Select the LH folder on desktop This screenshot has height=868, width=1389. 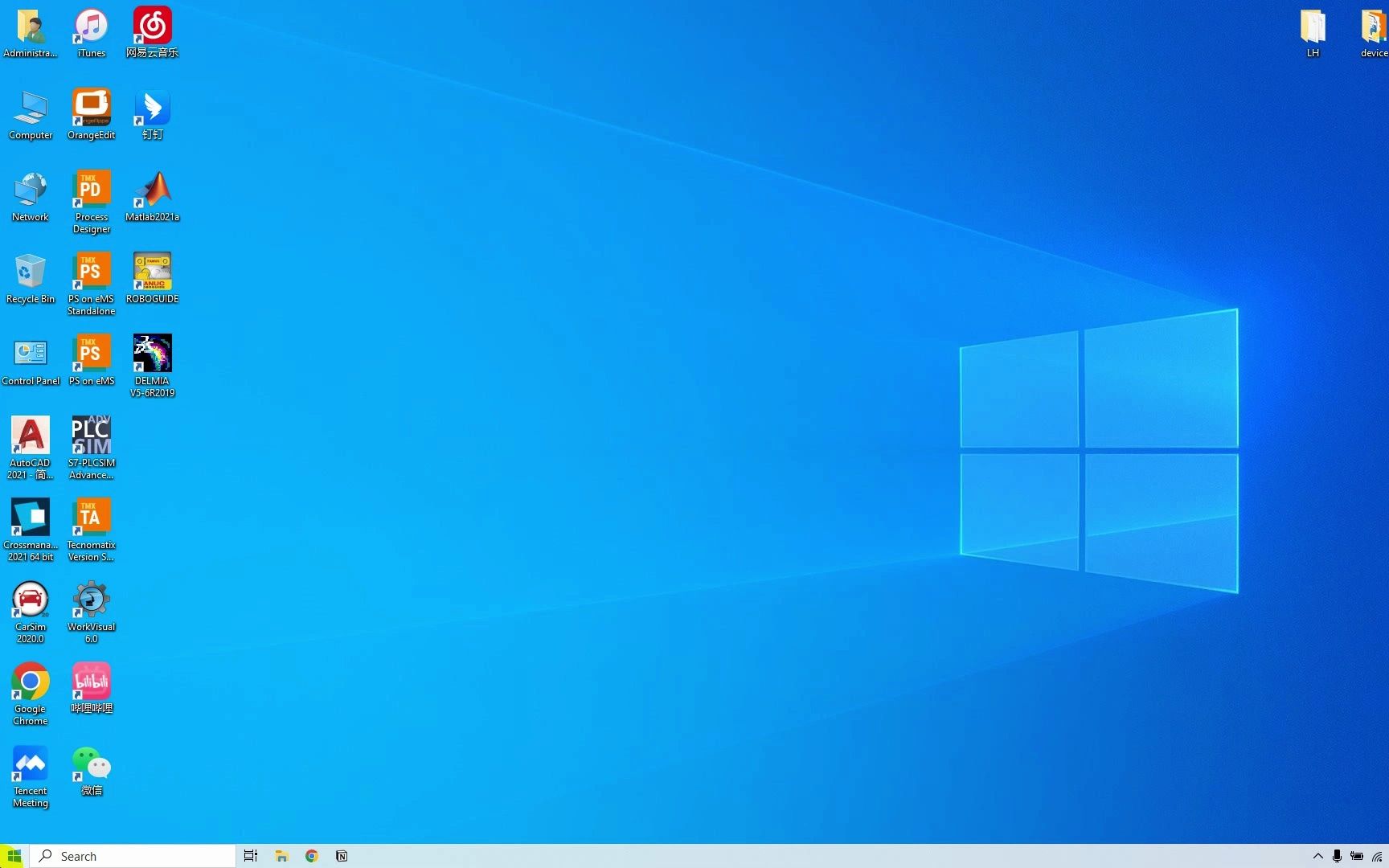pos(1313,33)
